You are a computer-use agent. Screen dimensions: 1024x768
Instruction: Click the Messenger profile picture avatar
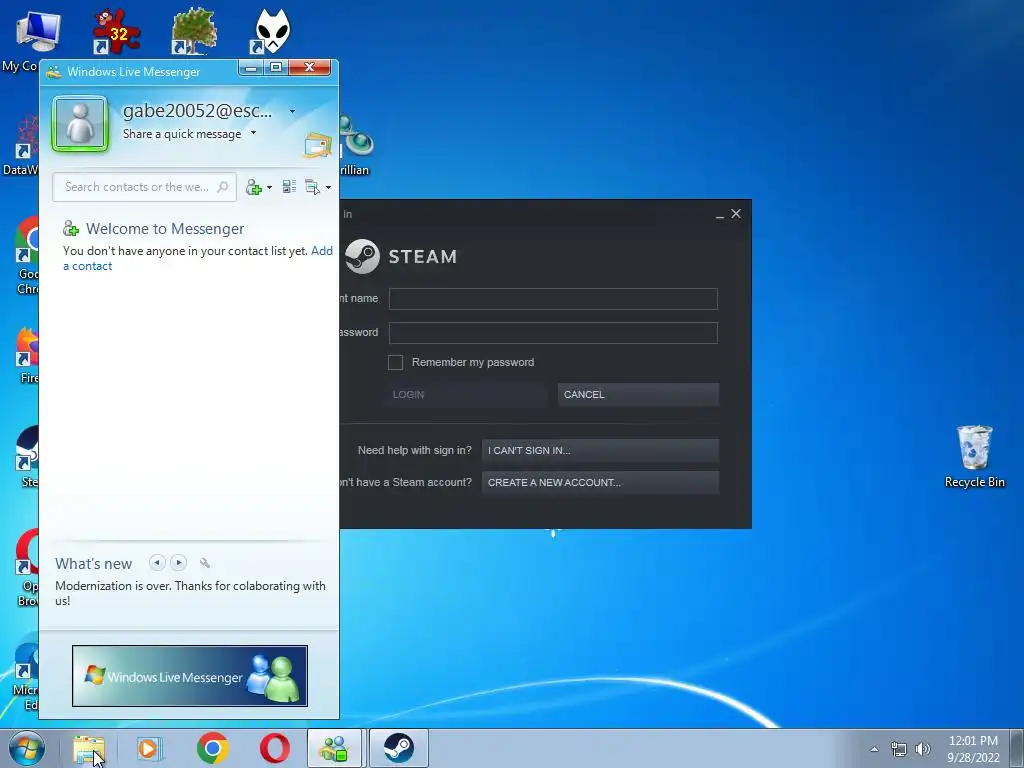tap(80, 123)
